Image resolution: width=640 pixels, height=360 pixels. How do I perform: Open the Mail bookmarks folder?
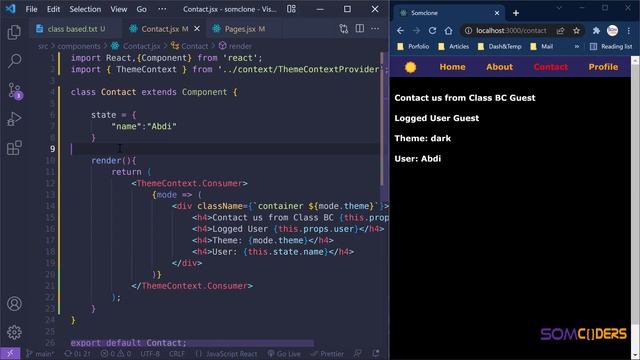[x=542, y=47]
